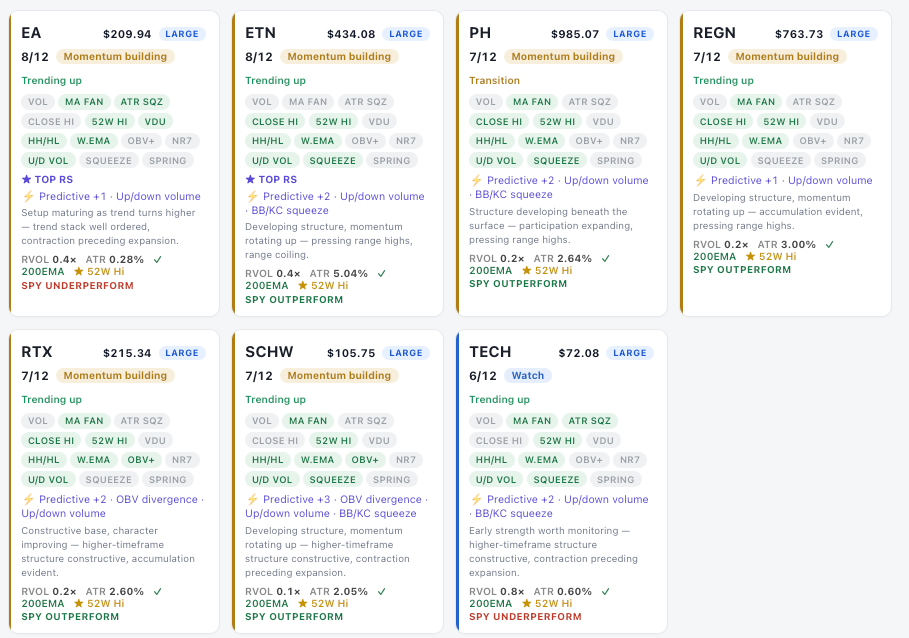Click the U/D VOL tag on REGN card

(719, 161)
